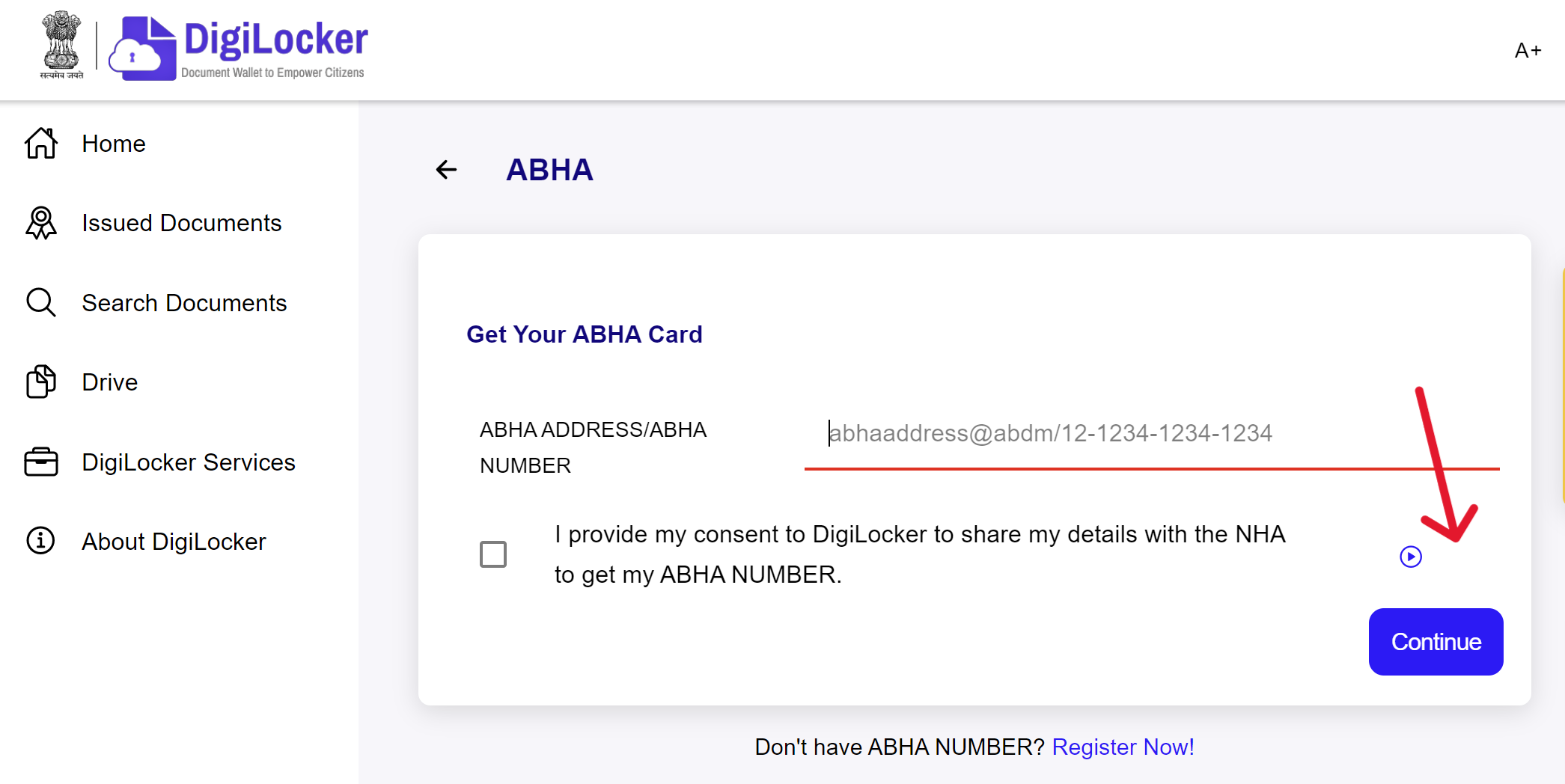Select the DigiLocker Services briefcase icon
Screen dimensions: 1565x784
pyautogui.click(x=40, y=462)
